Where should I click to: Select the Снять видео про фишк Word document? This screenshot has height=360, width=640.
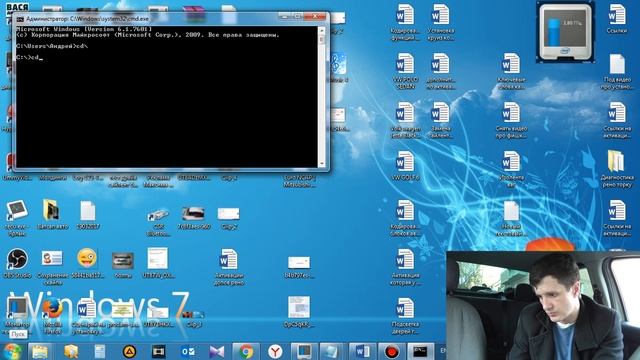coord(511,120)
